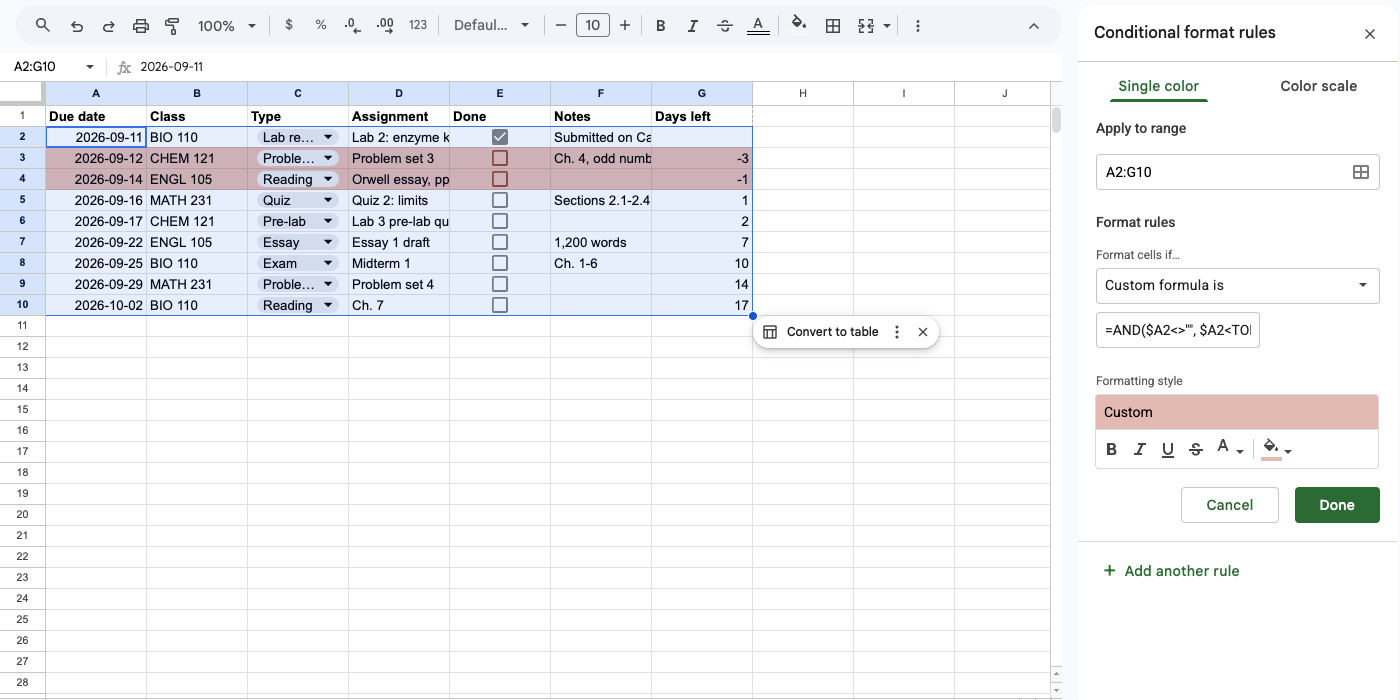Switch to Single color tab
The width and height of the screenshot is (1400, 700).
1158,86
